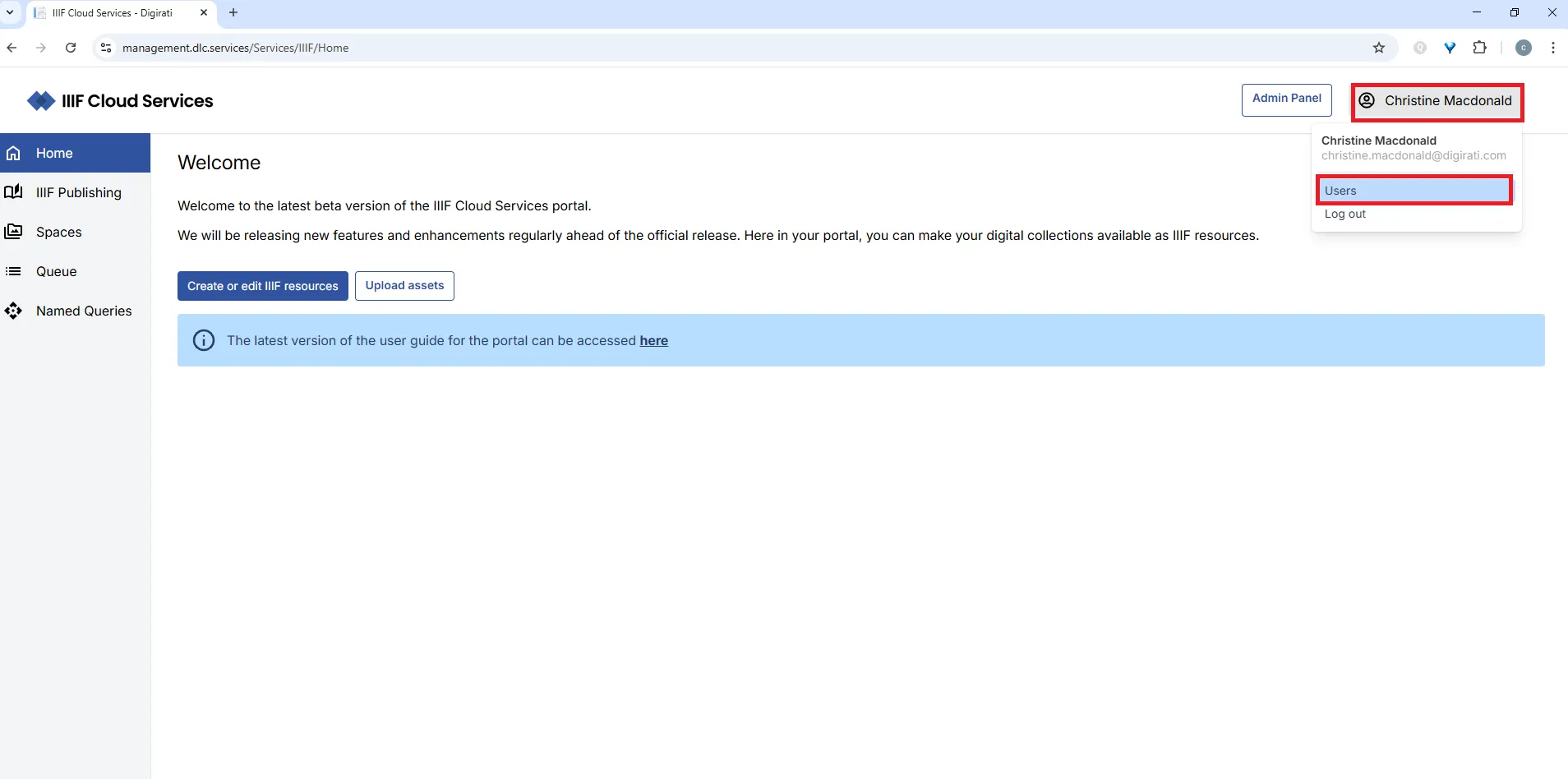Reload the page
Viewport: 1568px width, 779px height.
pyautogui.click(x=71, y=48)
